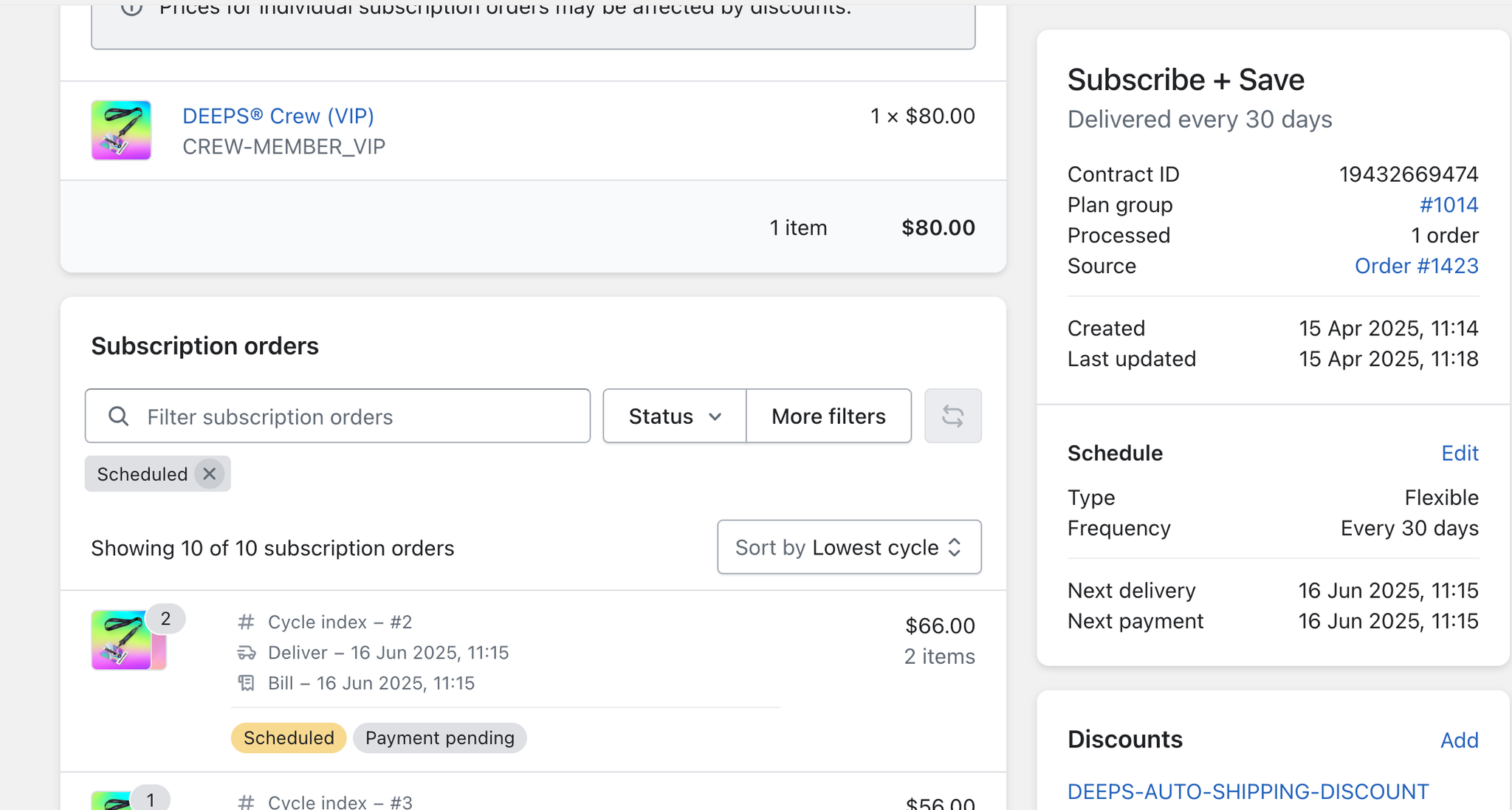1512x810 pixels.
Task: Click DEEPS Crew VIP product thumbnail
Action: (122, 131)
